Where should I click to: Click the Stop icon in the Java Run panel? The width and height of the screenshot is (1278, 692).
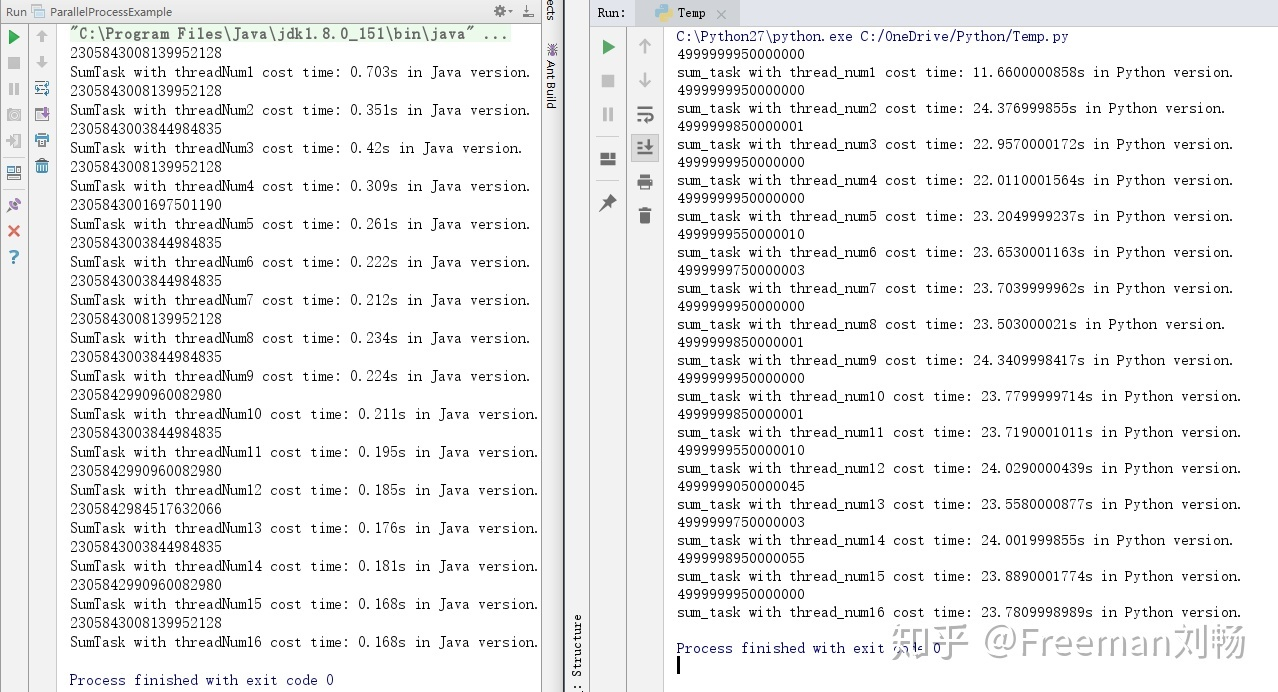coord(14,63)
